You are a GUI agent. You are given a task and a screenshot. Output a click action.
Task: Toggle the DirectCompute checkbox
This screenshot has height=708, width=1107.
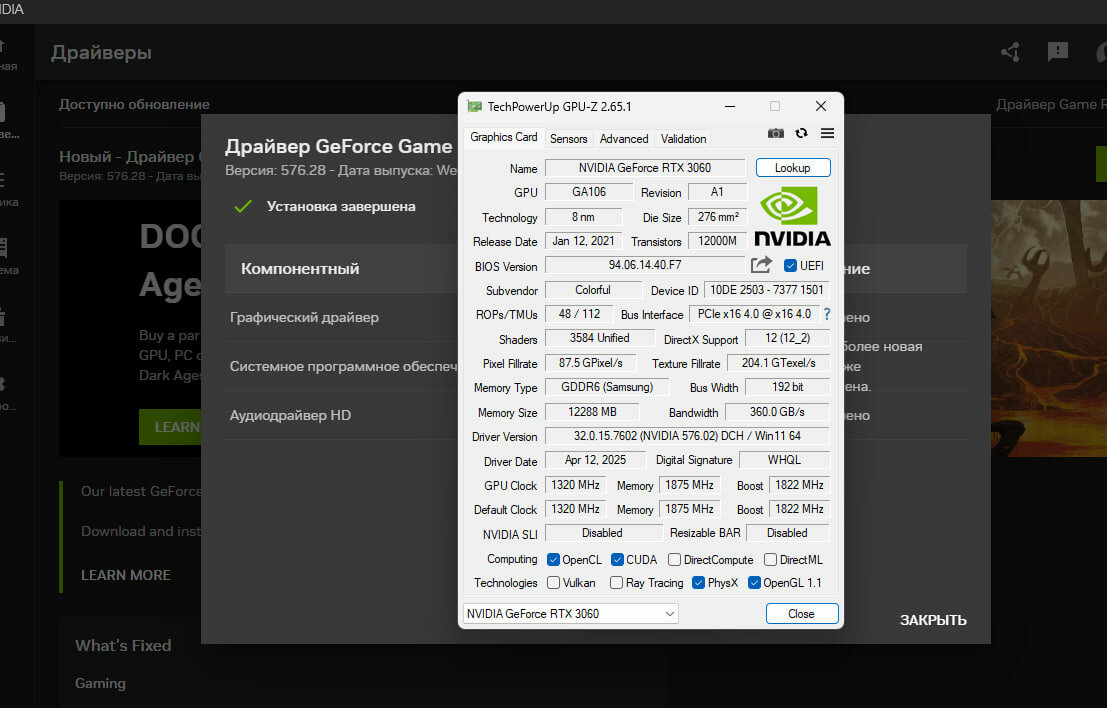pos(674,559)
